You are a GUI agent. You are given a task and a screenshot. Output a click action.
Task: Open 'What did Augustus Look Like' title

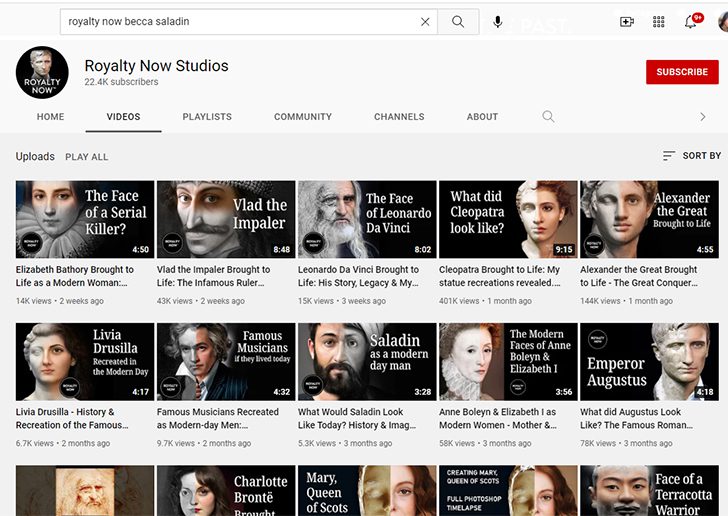click(x=637, y=418)
